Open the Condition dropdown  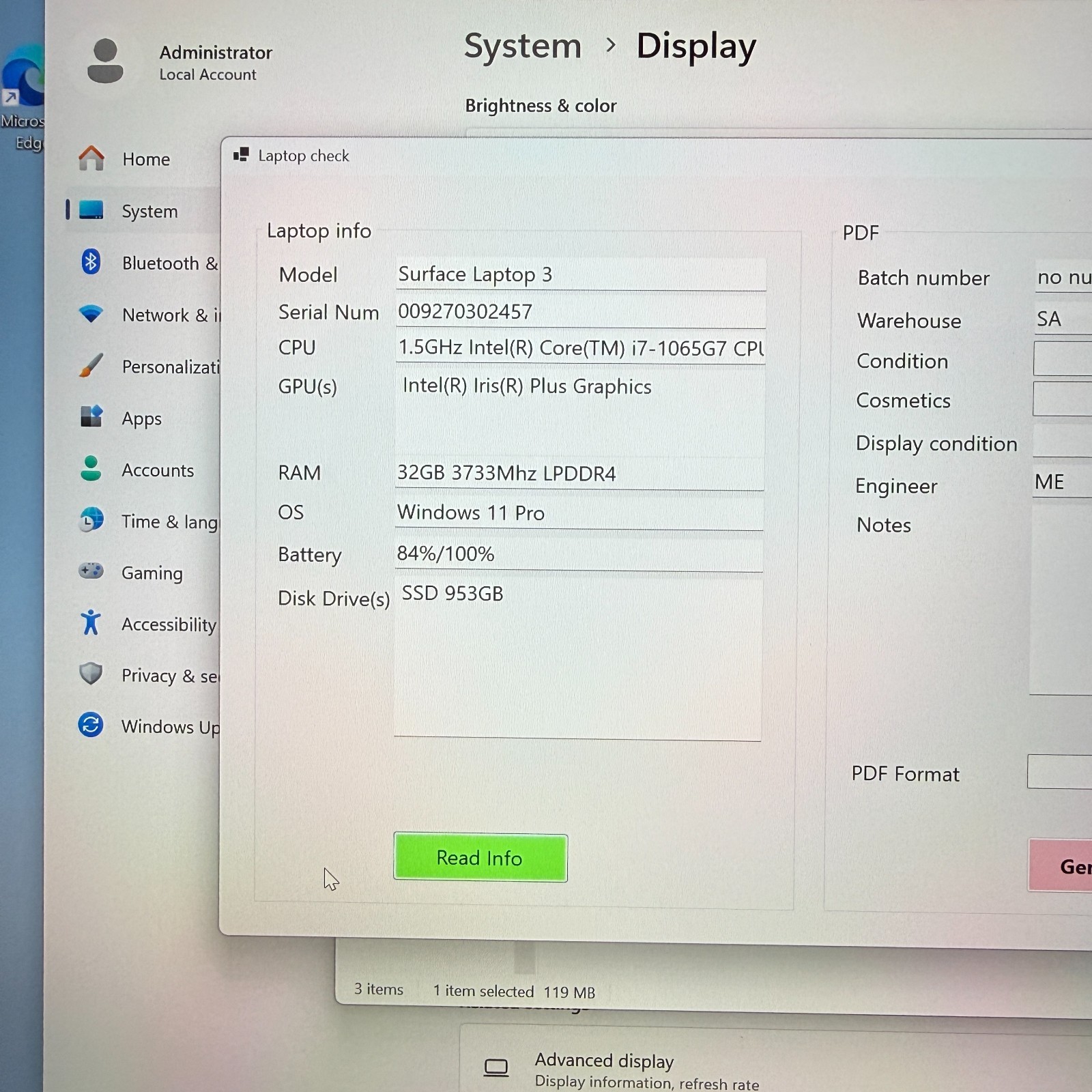click(x=1063, y=358)
